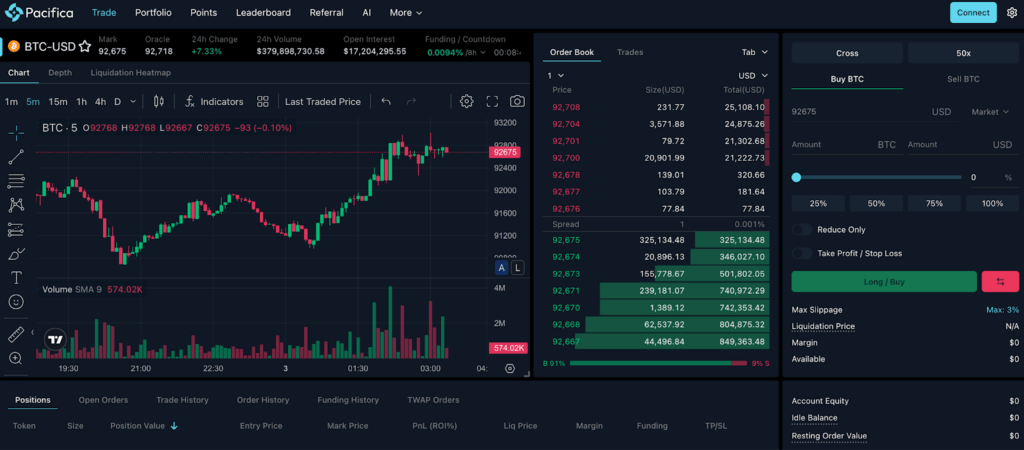Screen dimensions: 1024x450
Task: Open the Market order type dropdown
Action: coord(990,112)
